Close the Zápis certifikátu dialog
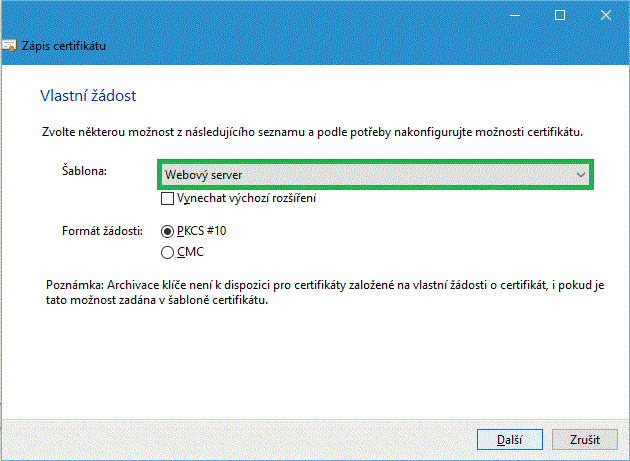Viewport: 630px width, 461px height. [x=605, y=15]
